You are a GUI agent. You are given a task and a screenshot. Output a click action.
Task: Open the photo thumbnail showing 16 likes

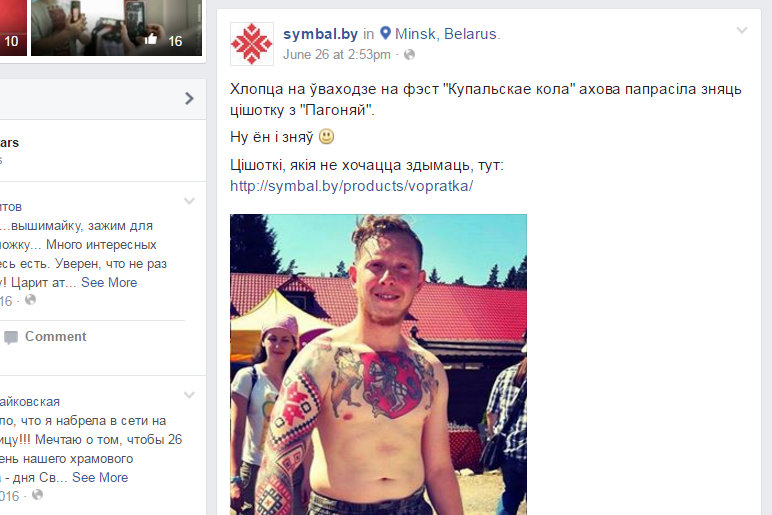click(116, 27)
